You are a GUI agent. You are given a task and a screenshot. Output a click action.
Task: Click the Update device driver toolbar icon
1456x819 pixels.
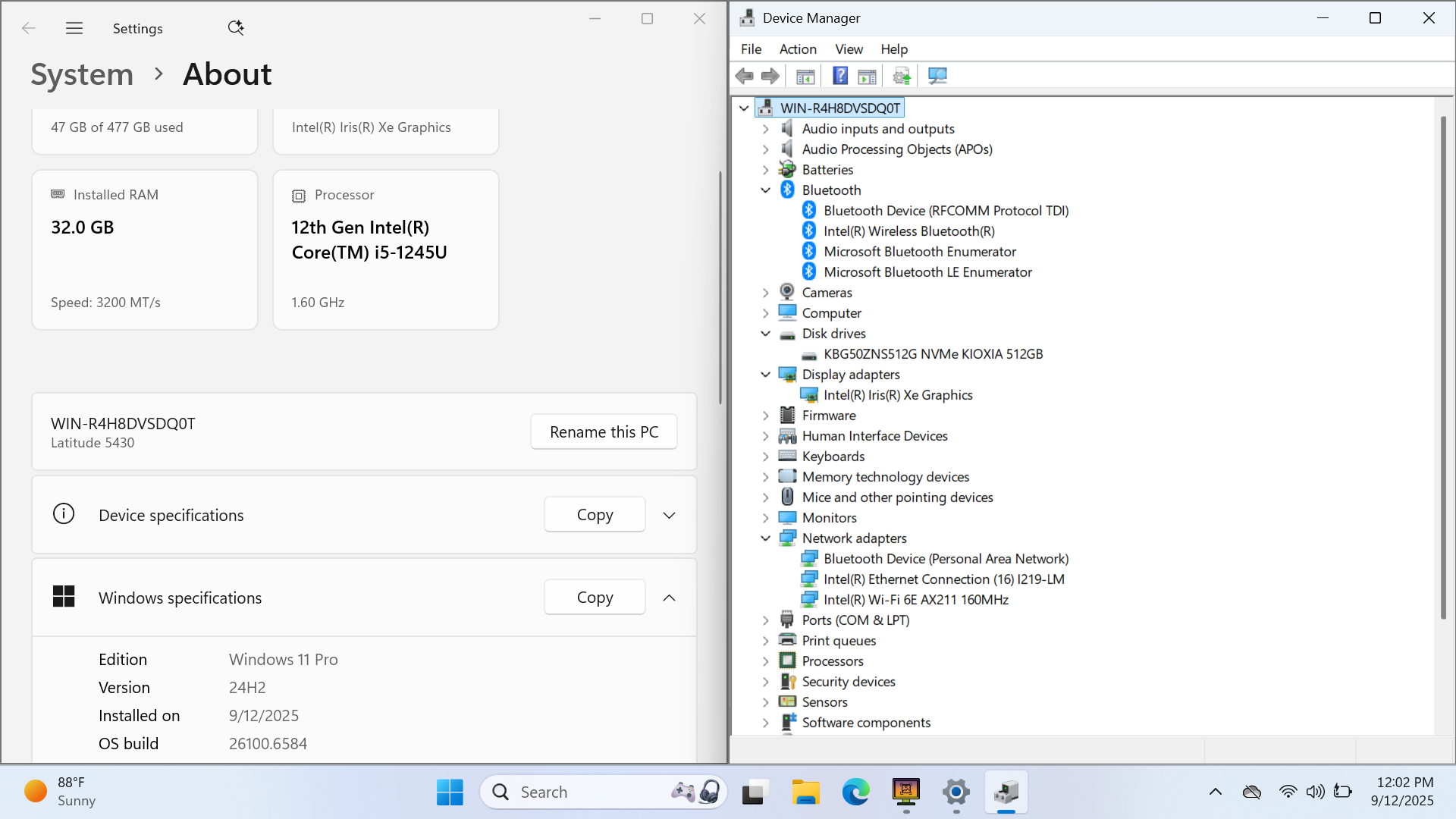[x=902, y=76]
